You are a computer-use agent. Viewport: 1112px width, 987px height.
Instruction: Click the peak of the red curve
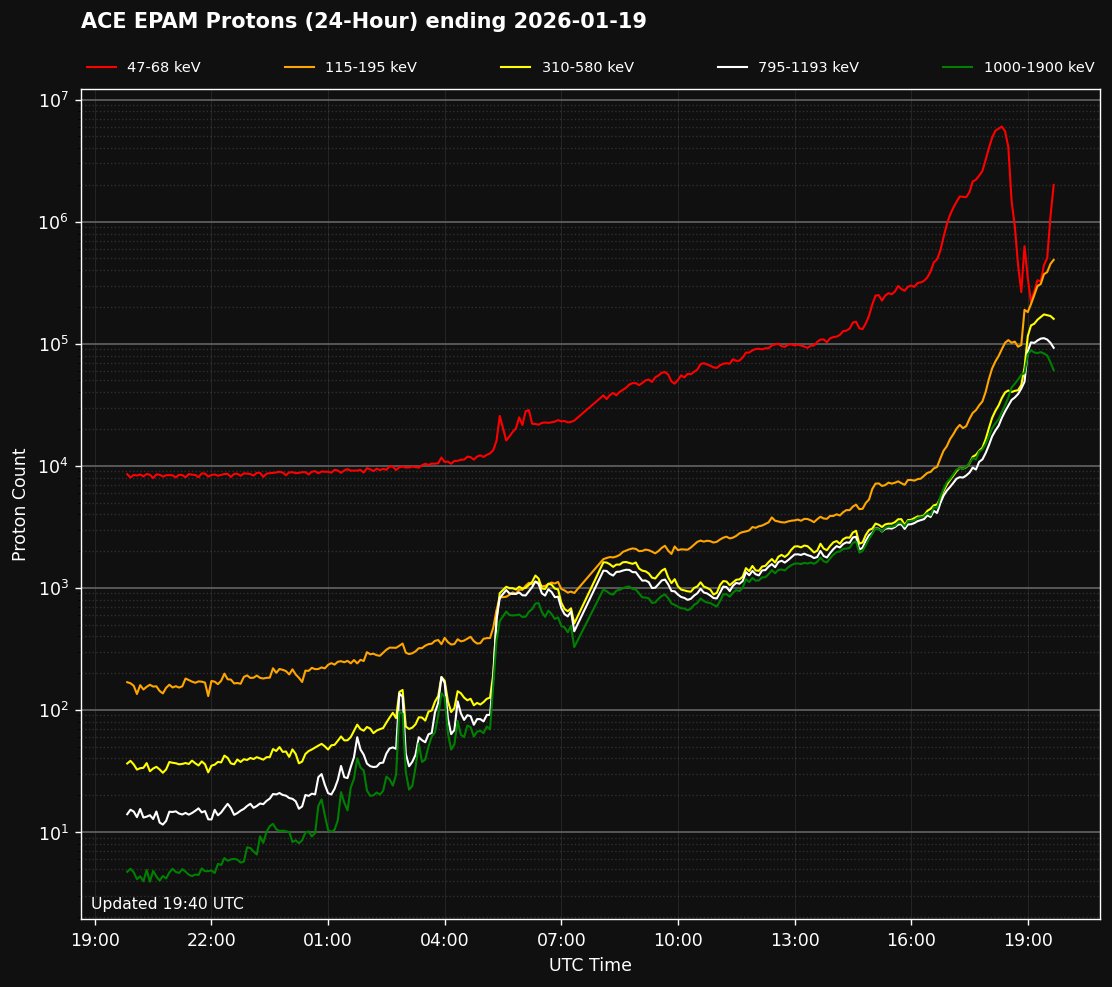pos(1001,127)
